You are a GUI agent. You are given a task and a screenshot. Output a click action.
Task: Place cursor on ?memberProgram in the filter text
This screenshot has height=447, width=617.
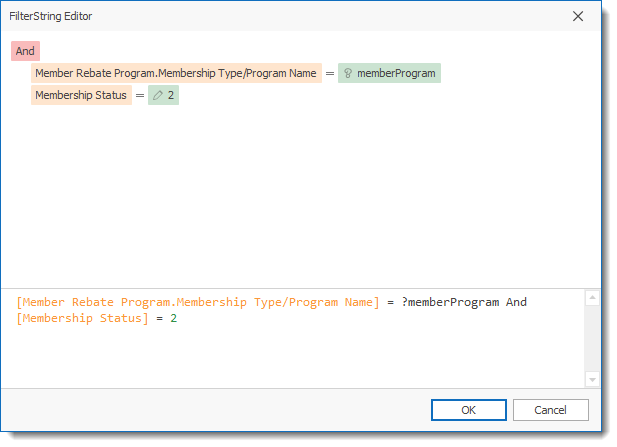coord(450,302)
